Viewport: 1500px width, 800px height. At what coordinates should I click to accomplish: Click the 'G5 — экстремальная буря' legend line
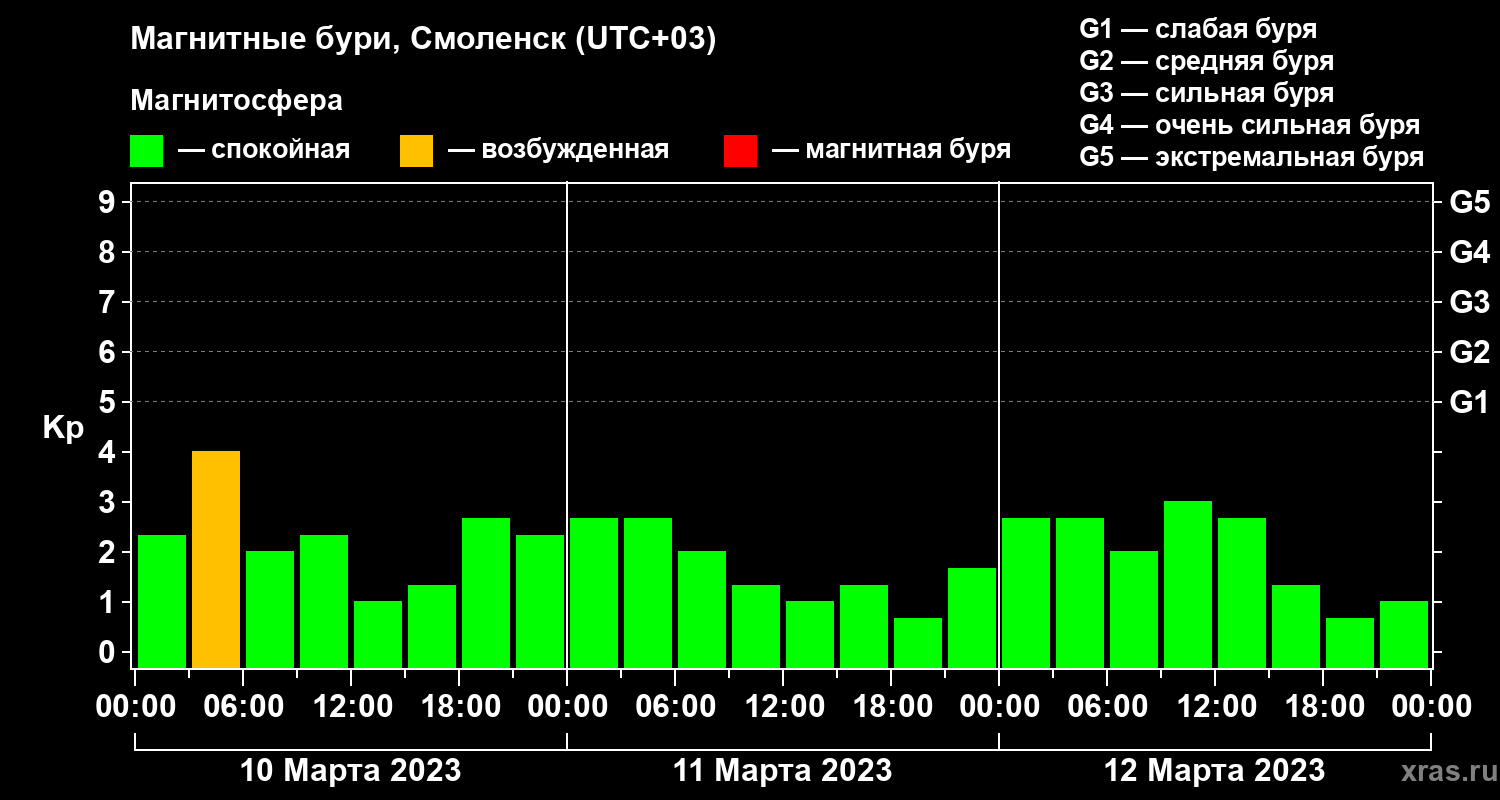click(x=1251, y=157)
